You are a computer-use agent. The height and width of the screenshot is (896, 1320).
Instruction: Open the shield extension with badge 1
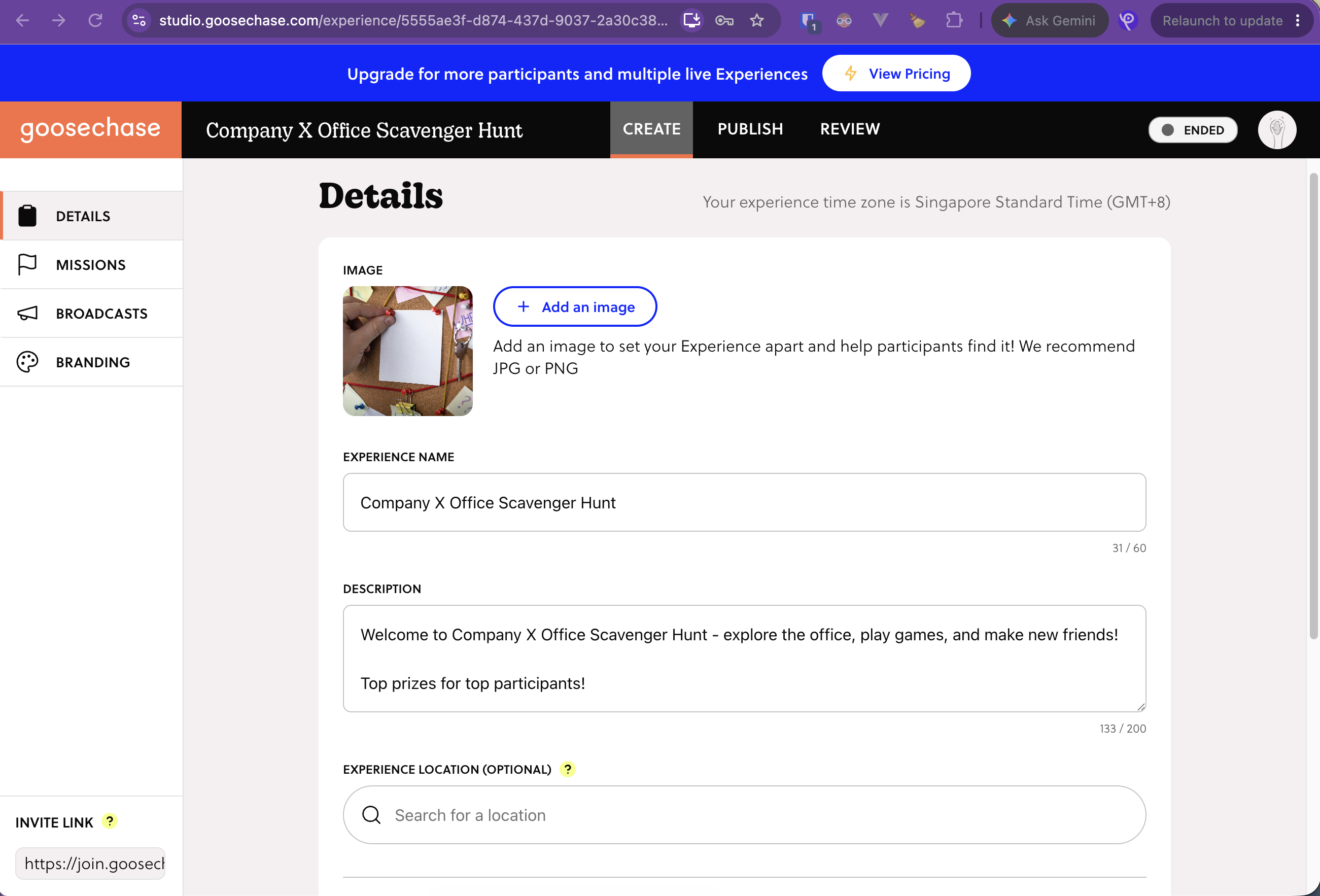coord(808,22)
